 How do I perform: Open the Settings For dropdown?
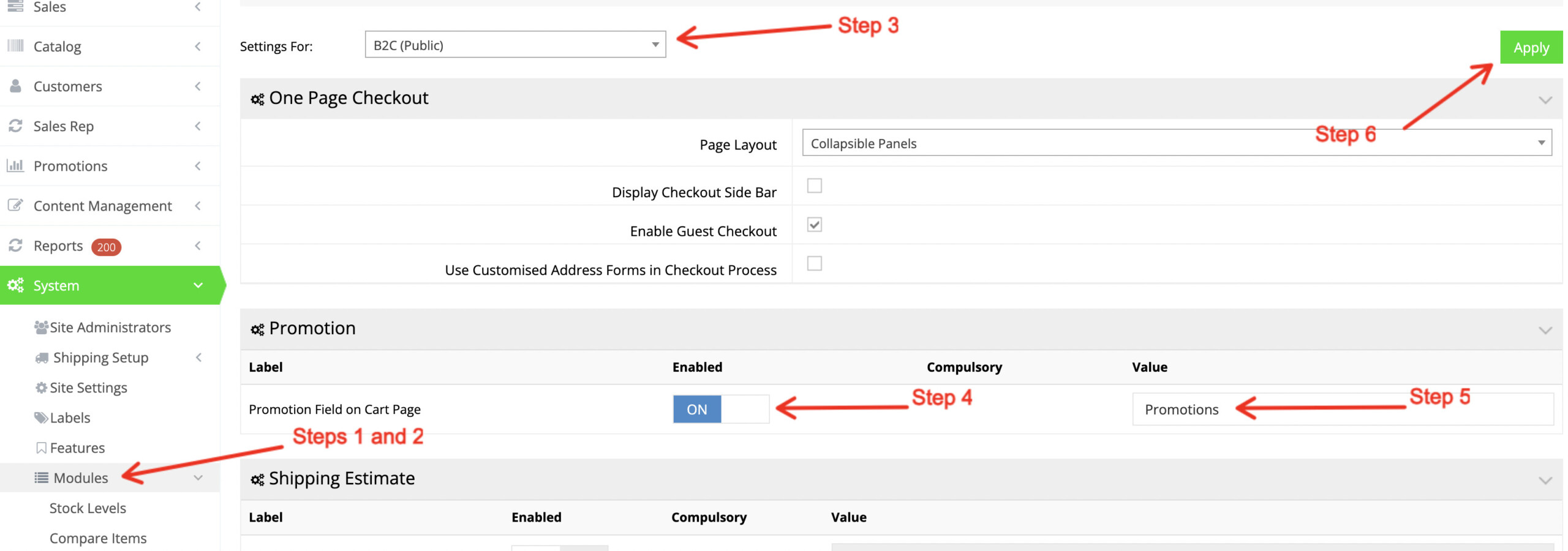tap(514, 45)
